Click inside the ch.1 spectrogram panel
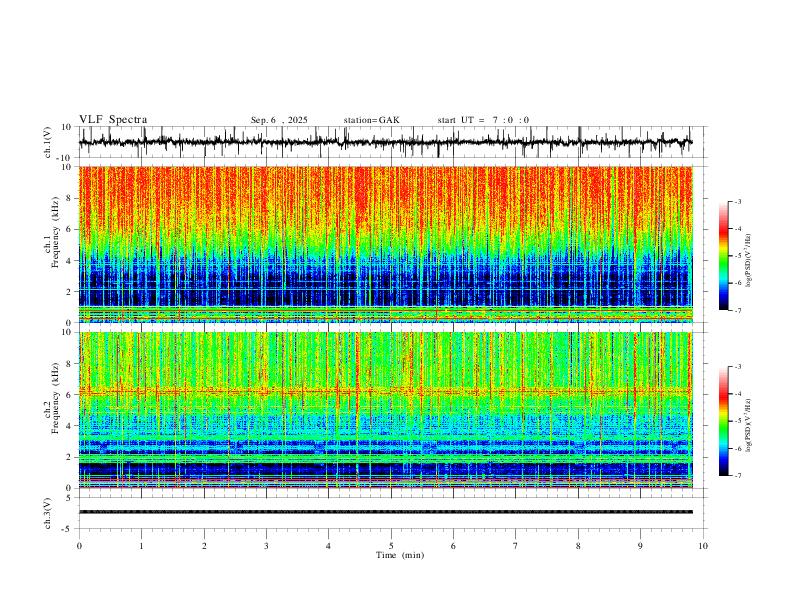Image resolution: width=792 pixels, height=612 pixels. pos(386,244)
